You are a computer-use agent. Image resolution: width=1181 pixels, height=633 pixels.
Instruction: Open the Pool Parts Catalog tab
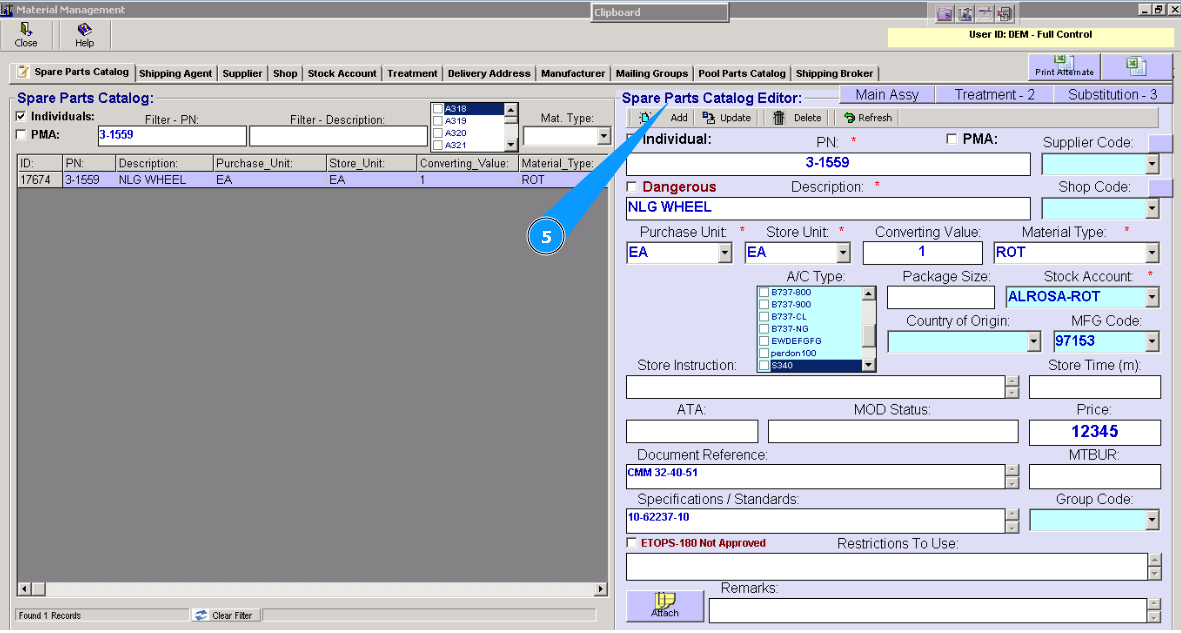click(x=742, y=73)
